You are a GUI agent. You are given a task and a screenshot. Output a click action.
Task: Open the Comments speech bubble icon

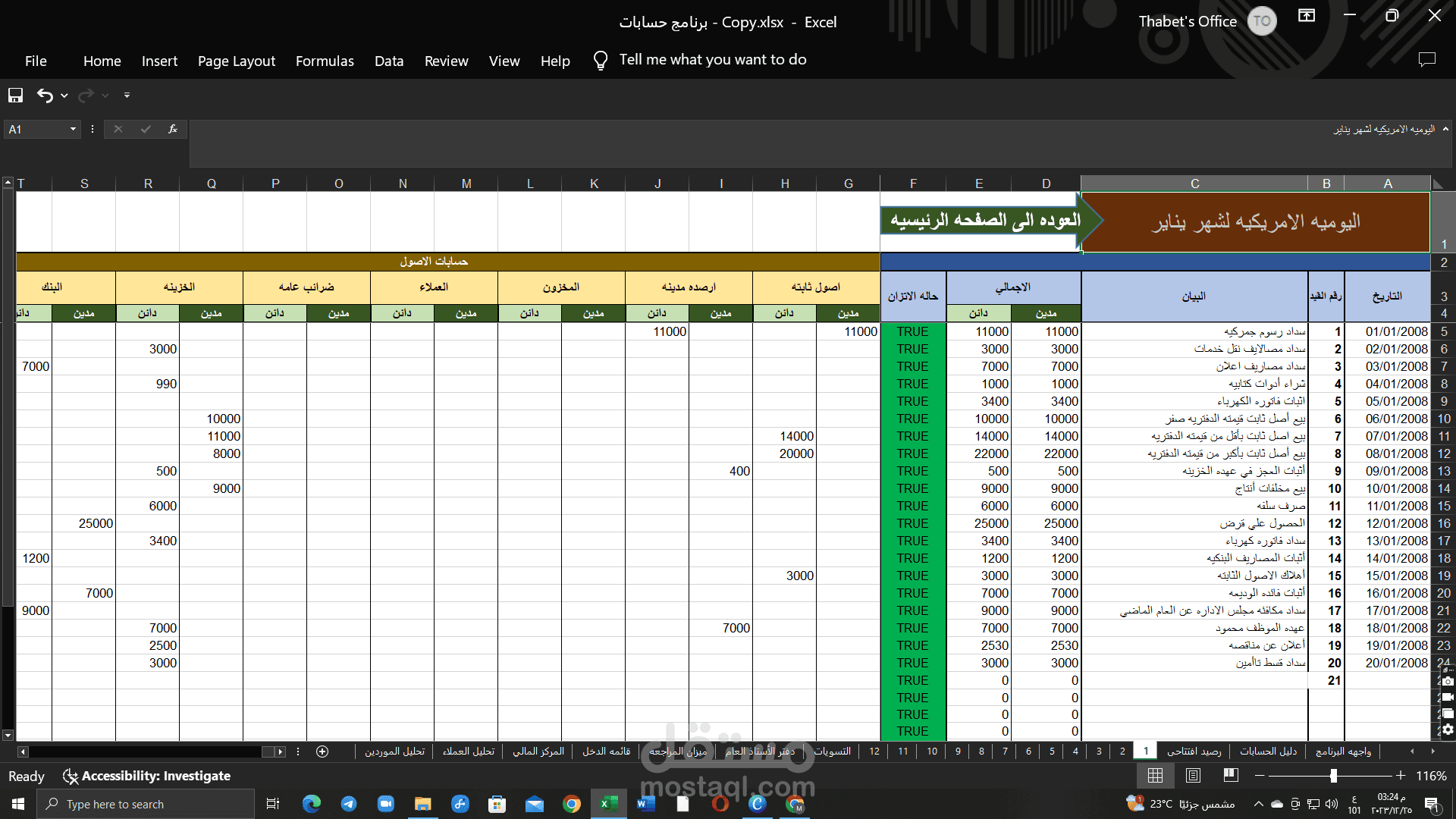click(x=1427, y=60)
